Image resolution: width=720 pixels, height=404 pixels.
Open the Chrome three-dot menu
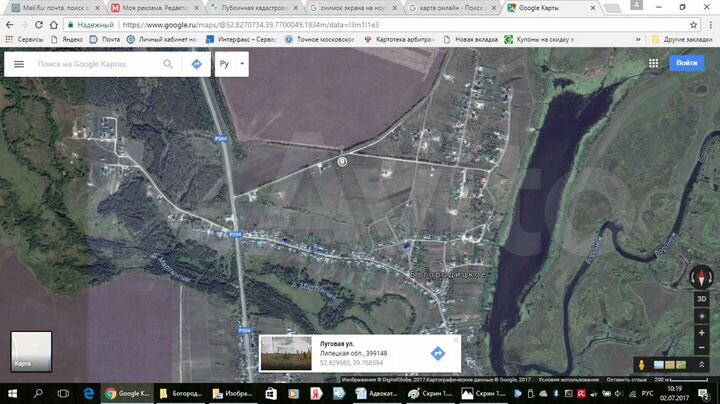coord(711,25)
